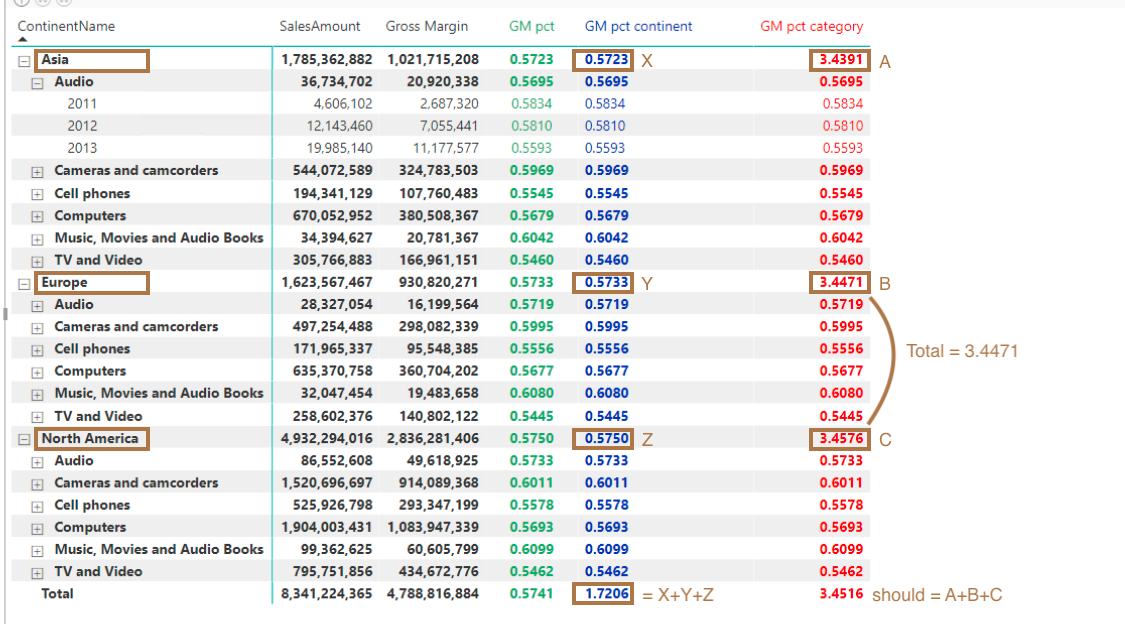Expand TV and Video under Asia
The image size is (1125, 624).
37,261
